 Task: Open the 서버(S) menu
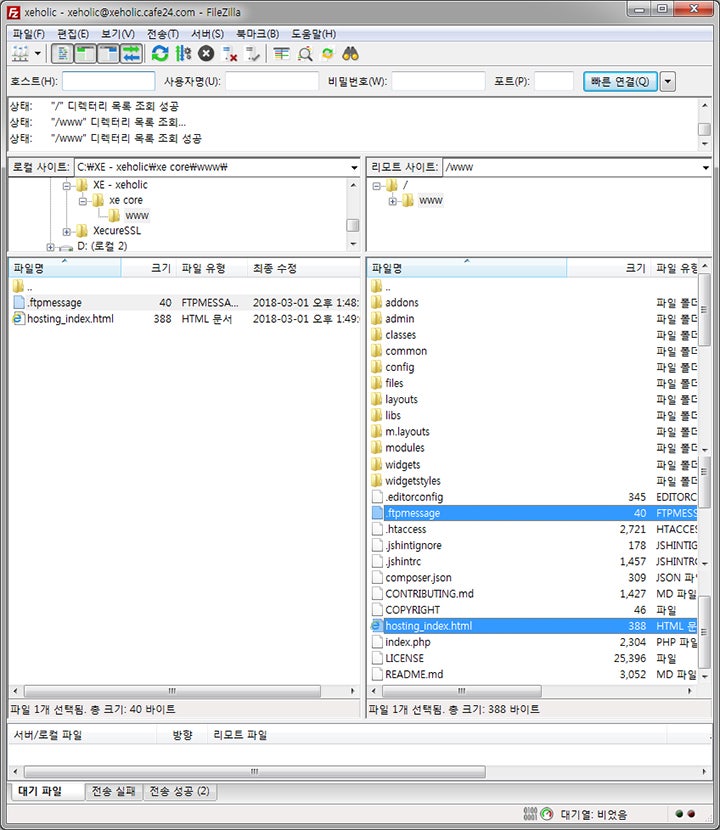pyautogui.click(x=208, y=34)
